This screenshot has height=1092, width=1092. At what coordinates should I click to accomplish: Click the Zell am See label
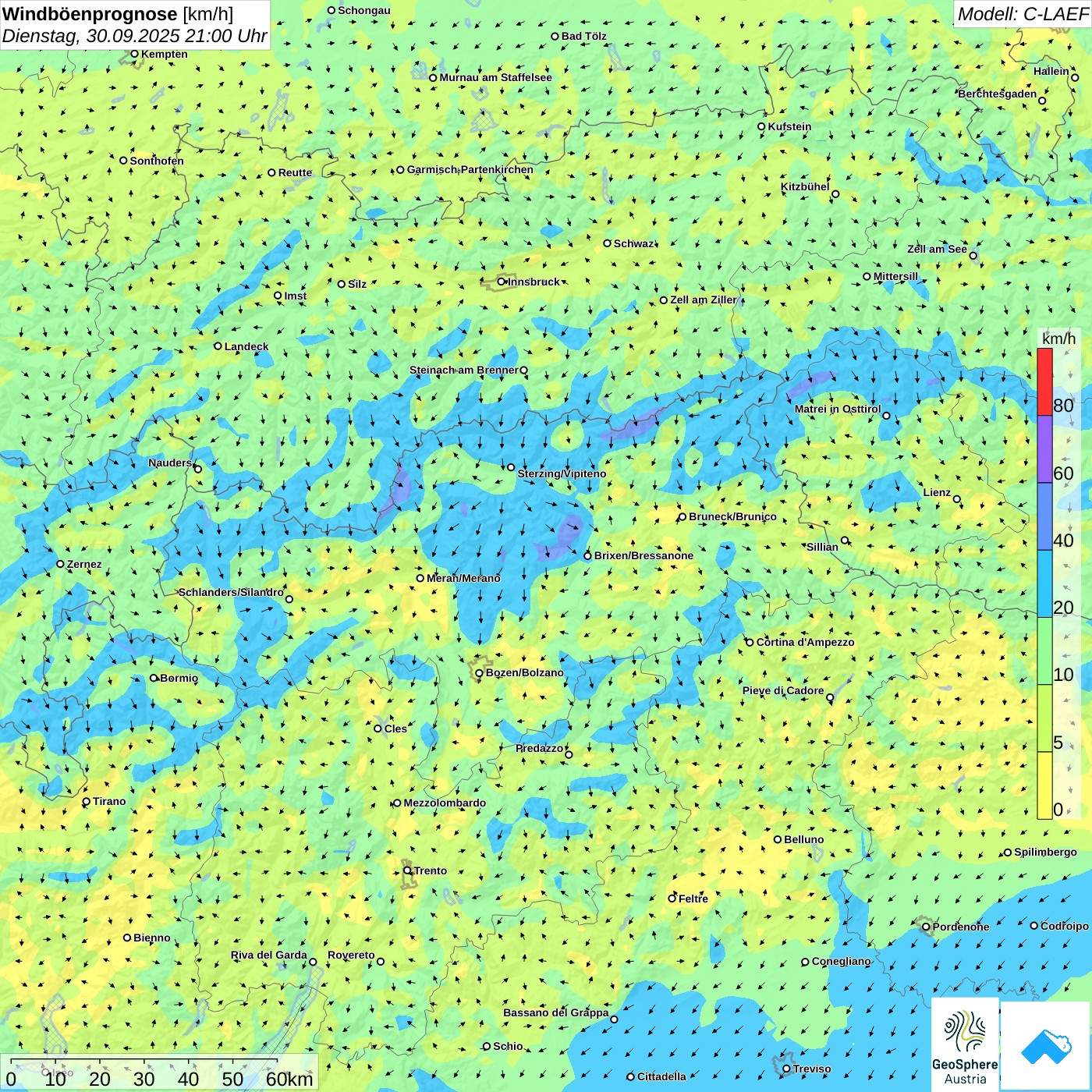pyautogui.click(x=937, y=249)
